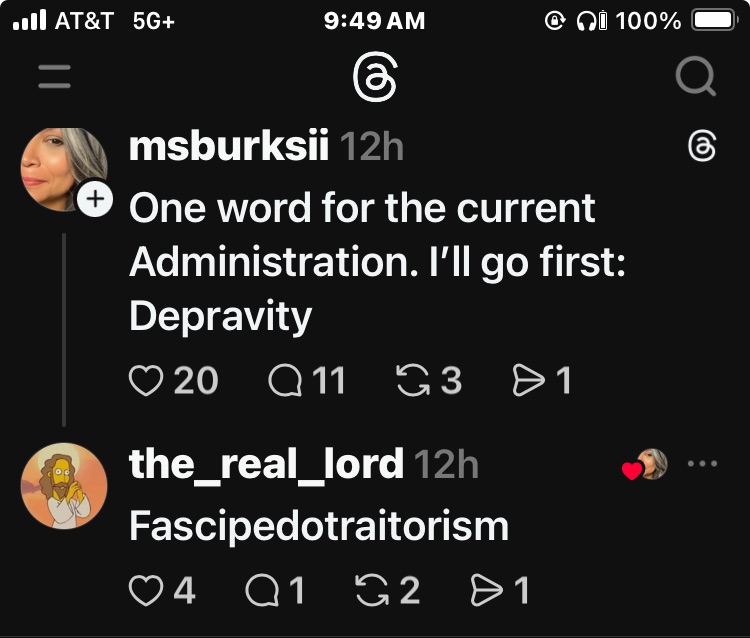Tap the Threads logo at top center
This screenshot has width=750, height=638.
coord(375,77)
